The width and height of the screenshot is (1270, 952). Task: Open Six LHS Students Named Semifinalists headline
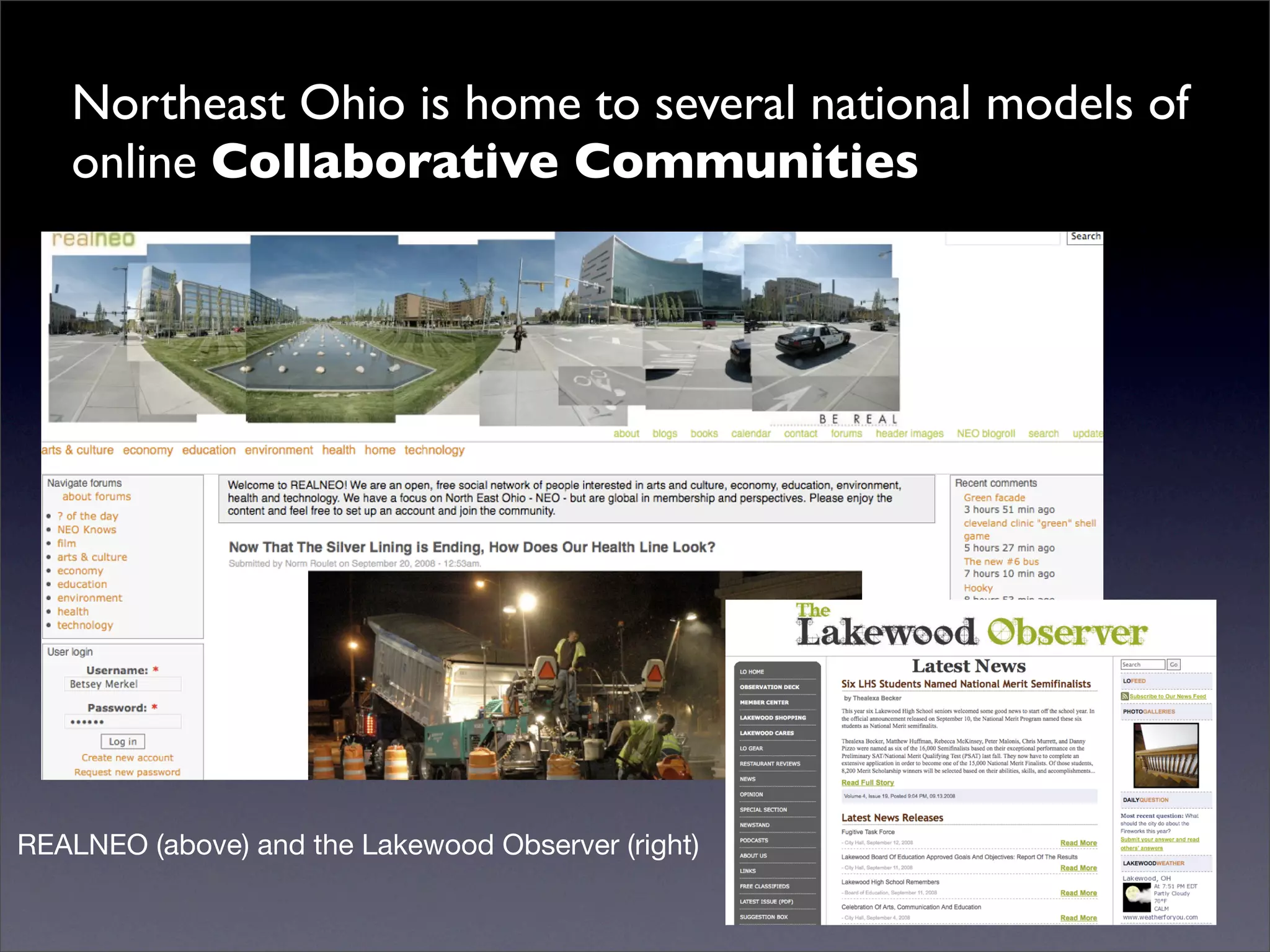coord(966,684)
